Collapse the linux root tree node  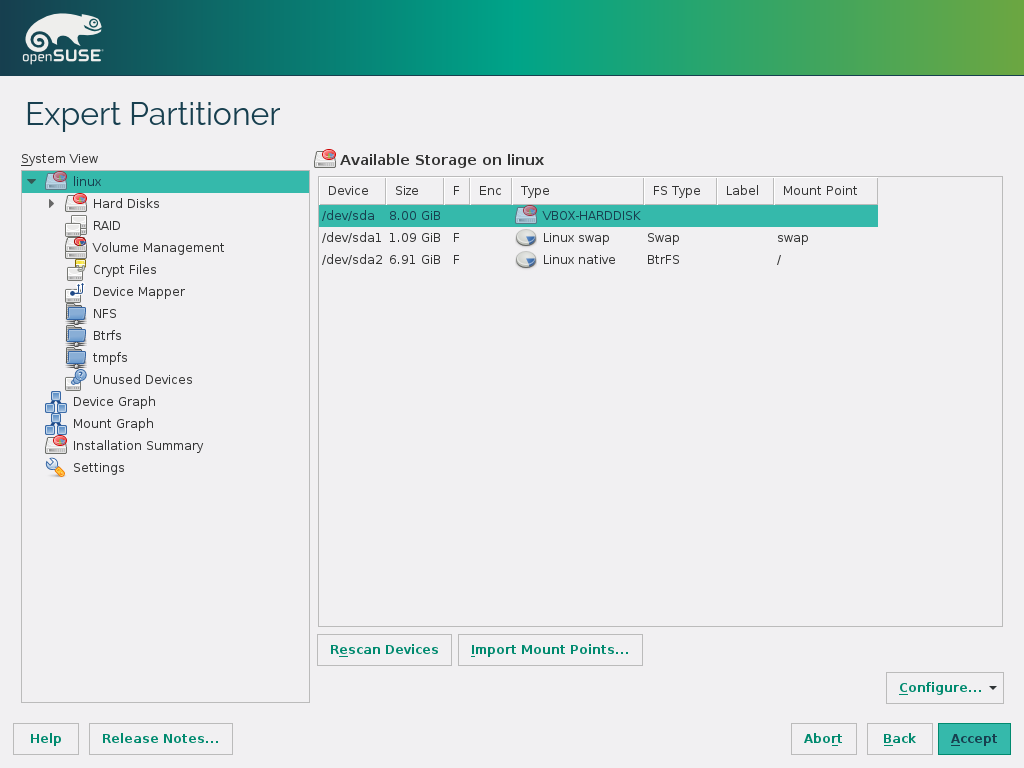point(32,182)
